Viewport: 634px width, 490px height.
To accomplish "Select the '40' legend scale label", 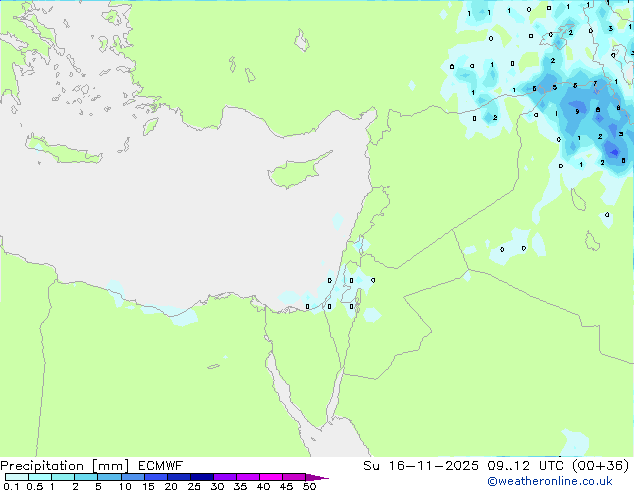I will click(263, 486).
